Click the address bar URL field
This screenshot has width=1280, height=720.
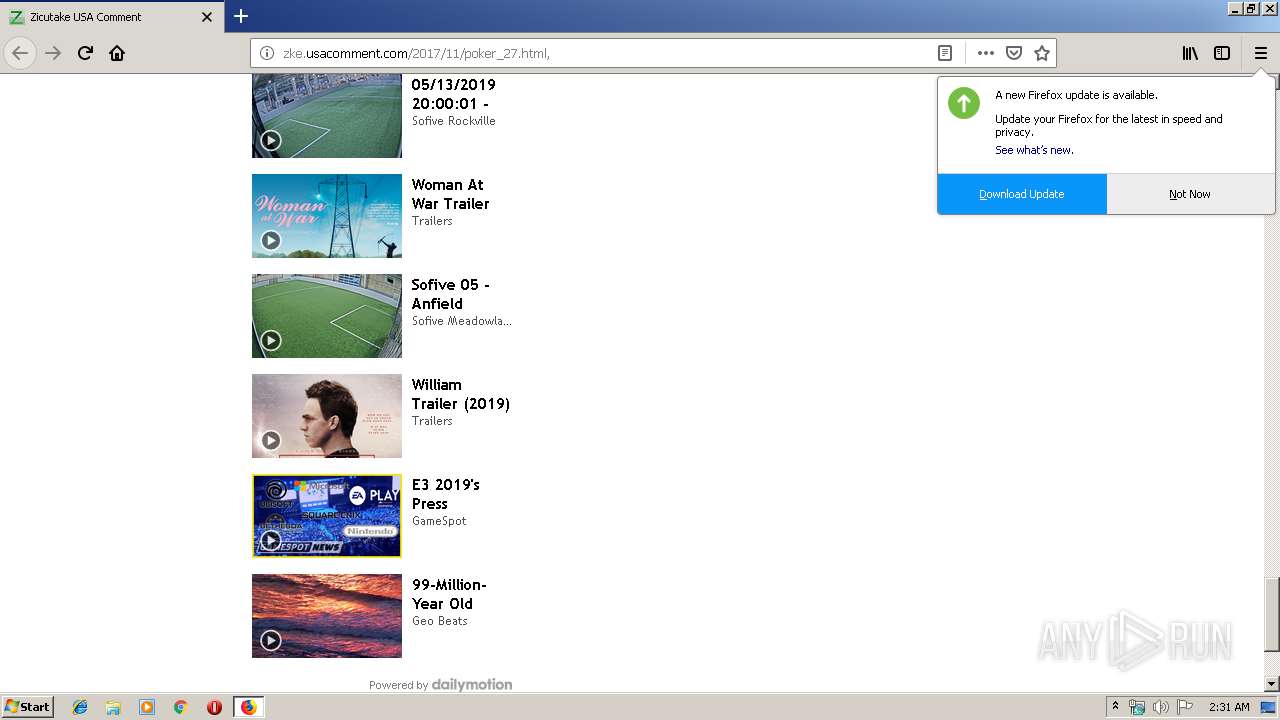600,53
